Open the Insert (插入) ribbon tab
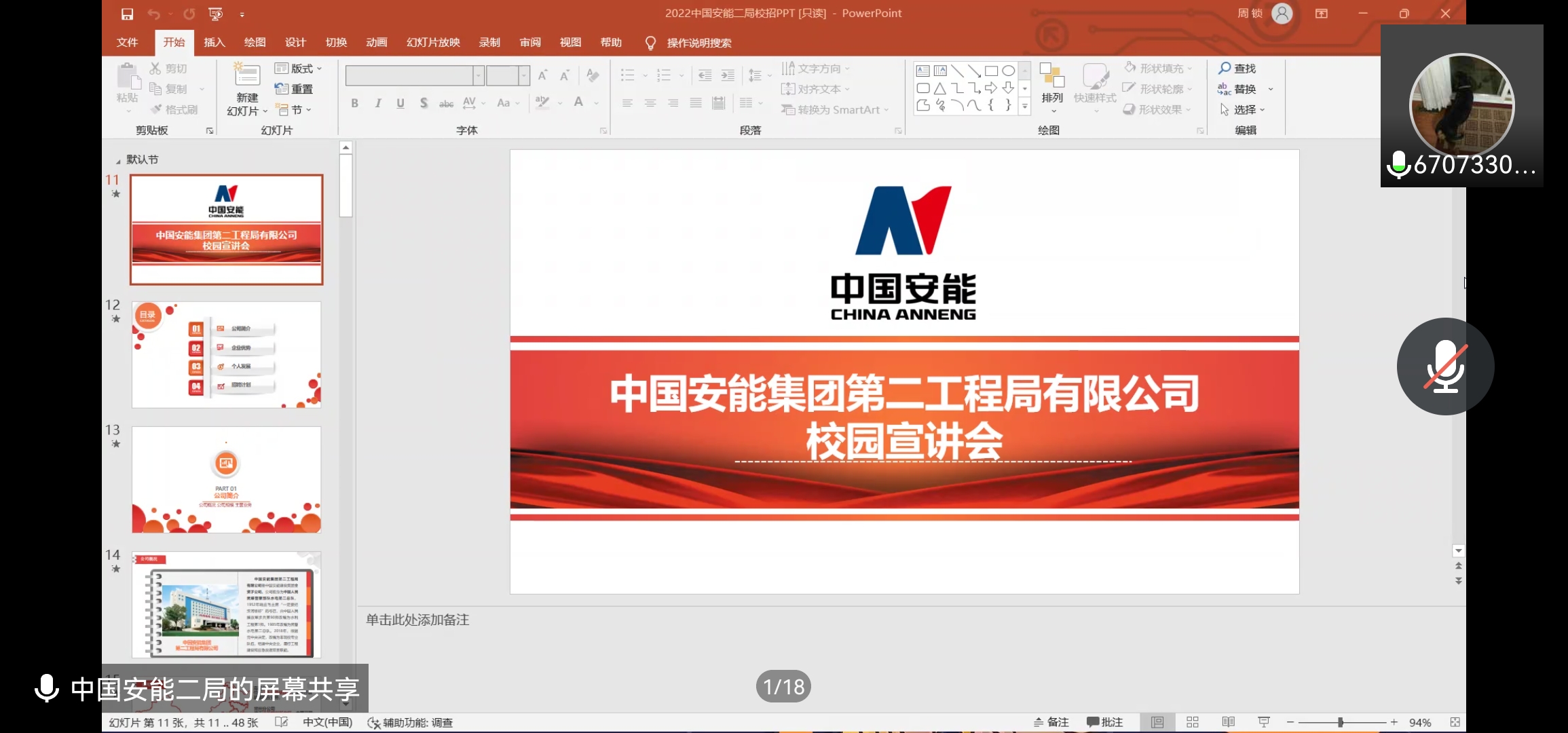1568x733 pixels. pyautogui.click(x=214, y=42)
